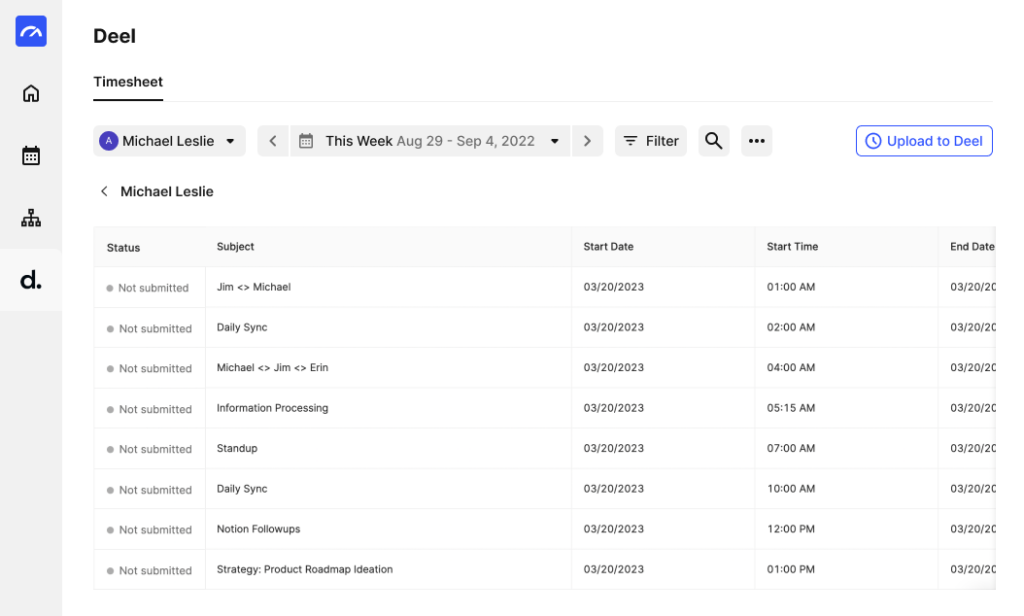Click back arrow beside Michael Leslie heading
Screen dimensions: 1024x616
[104, 191]
